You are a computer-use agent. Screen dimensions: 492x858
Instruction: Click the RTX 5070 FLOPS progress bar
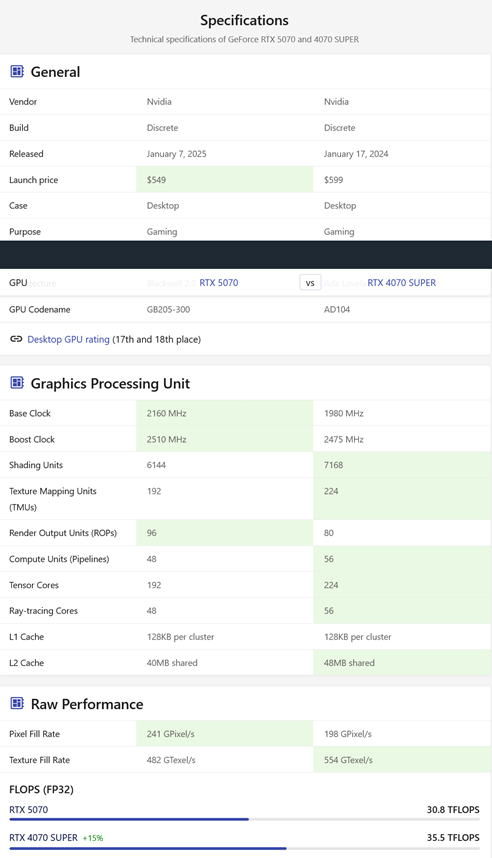click(245, 819)
